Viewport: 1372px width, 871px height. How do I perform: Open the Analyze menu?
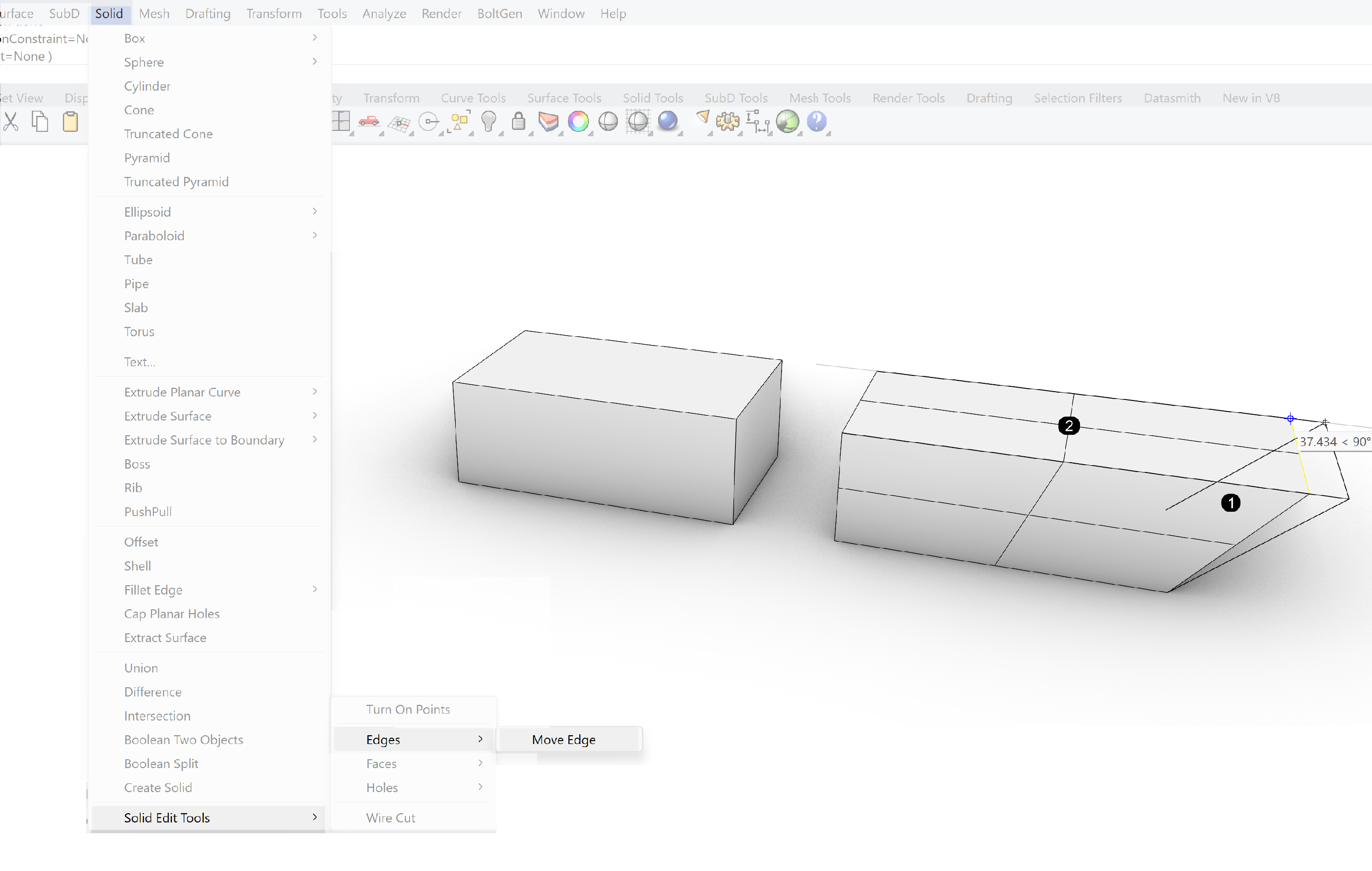click(384, 13)
